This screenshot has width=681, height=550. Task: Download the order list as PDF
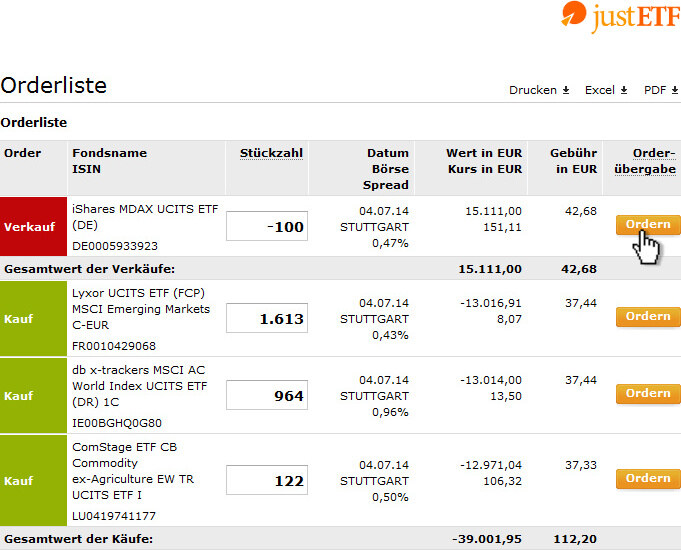coord(656,90)
